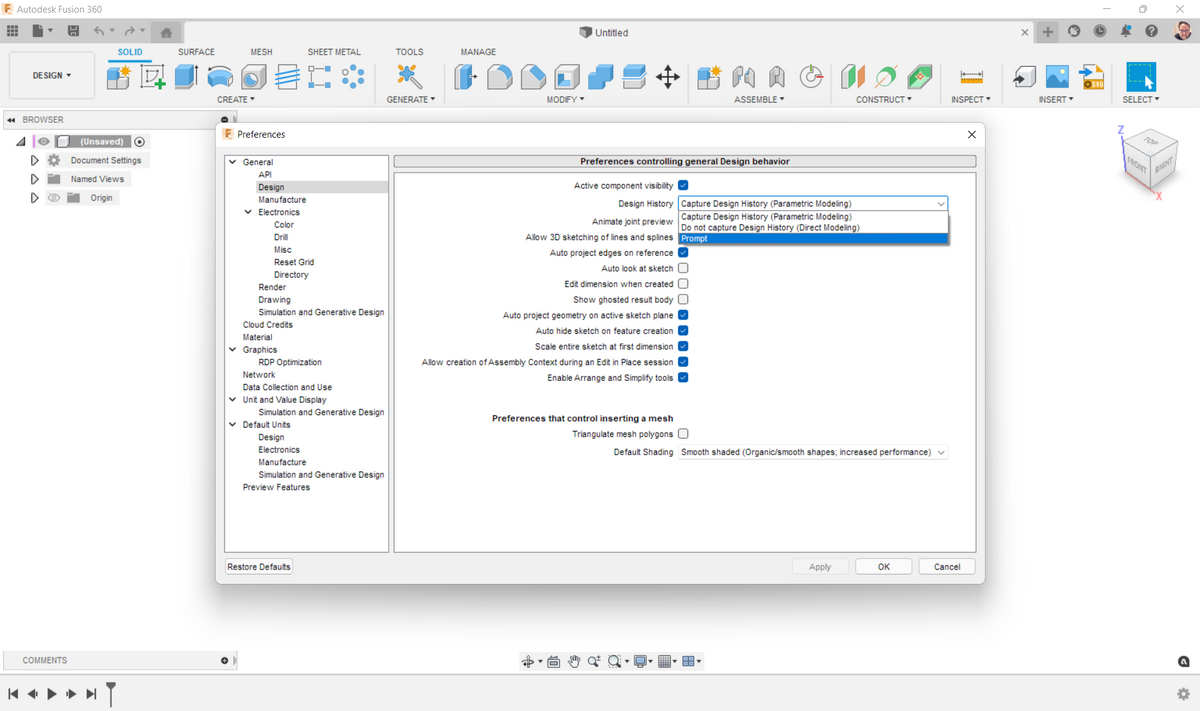Click the Orbit navigation icon at the bottom
Screen dimensions: 1200x711
coord(528,662)
